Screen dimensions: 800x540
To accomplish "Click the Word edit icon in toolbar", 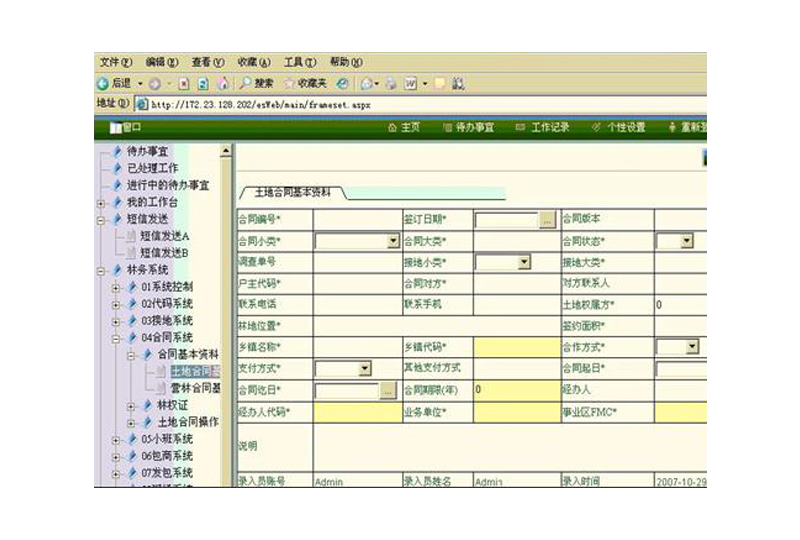I will (x=411, y=84).
